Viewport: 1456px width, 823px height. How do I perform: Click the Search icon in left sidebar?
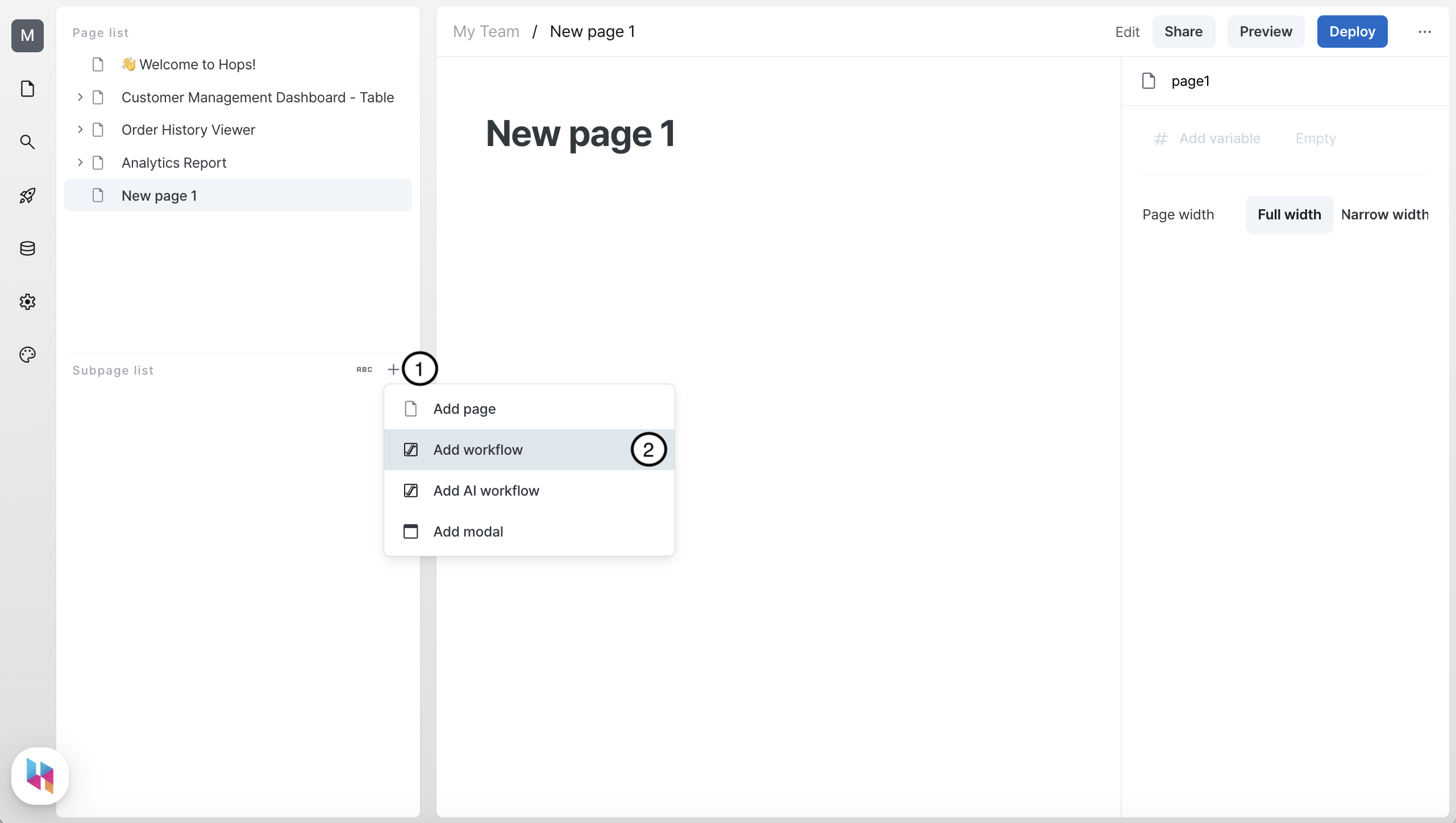coord(28,142)
